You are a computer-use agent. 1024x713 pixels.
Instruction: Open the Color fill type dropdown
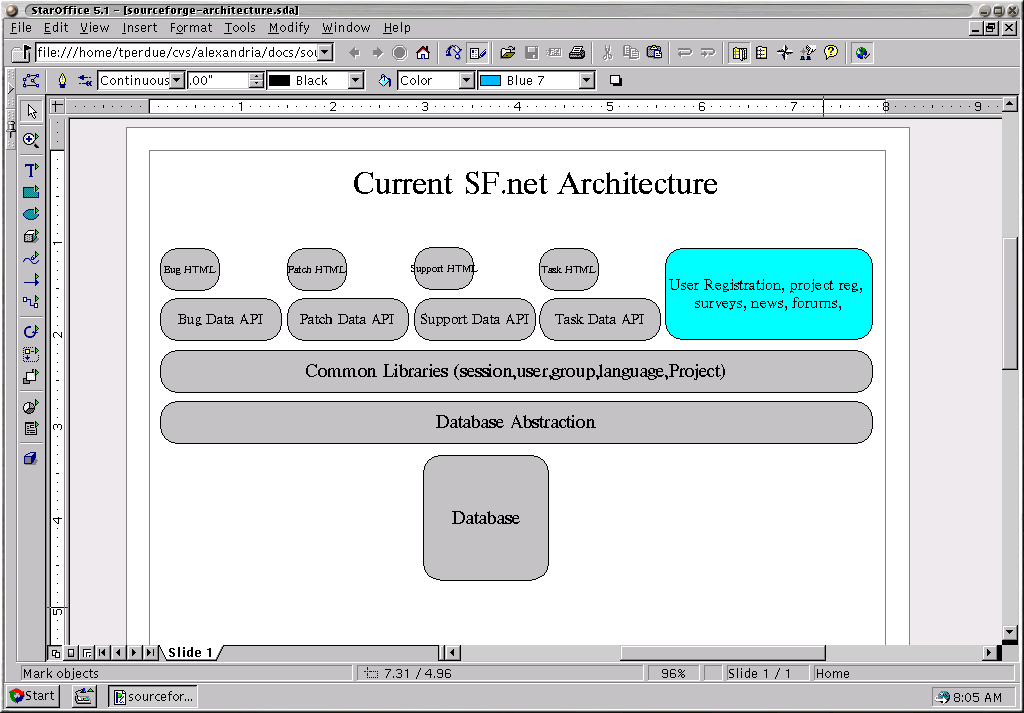pos(466,81)
